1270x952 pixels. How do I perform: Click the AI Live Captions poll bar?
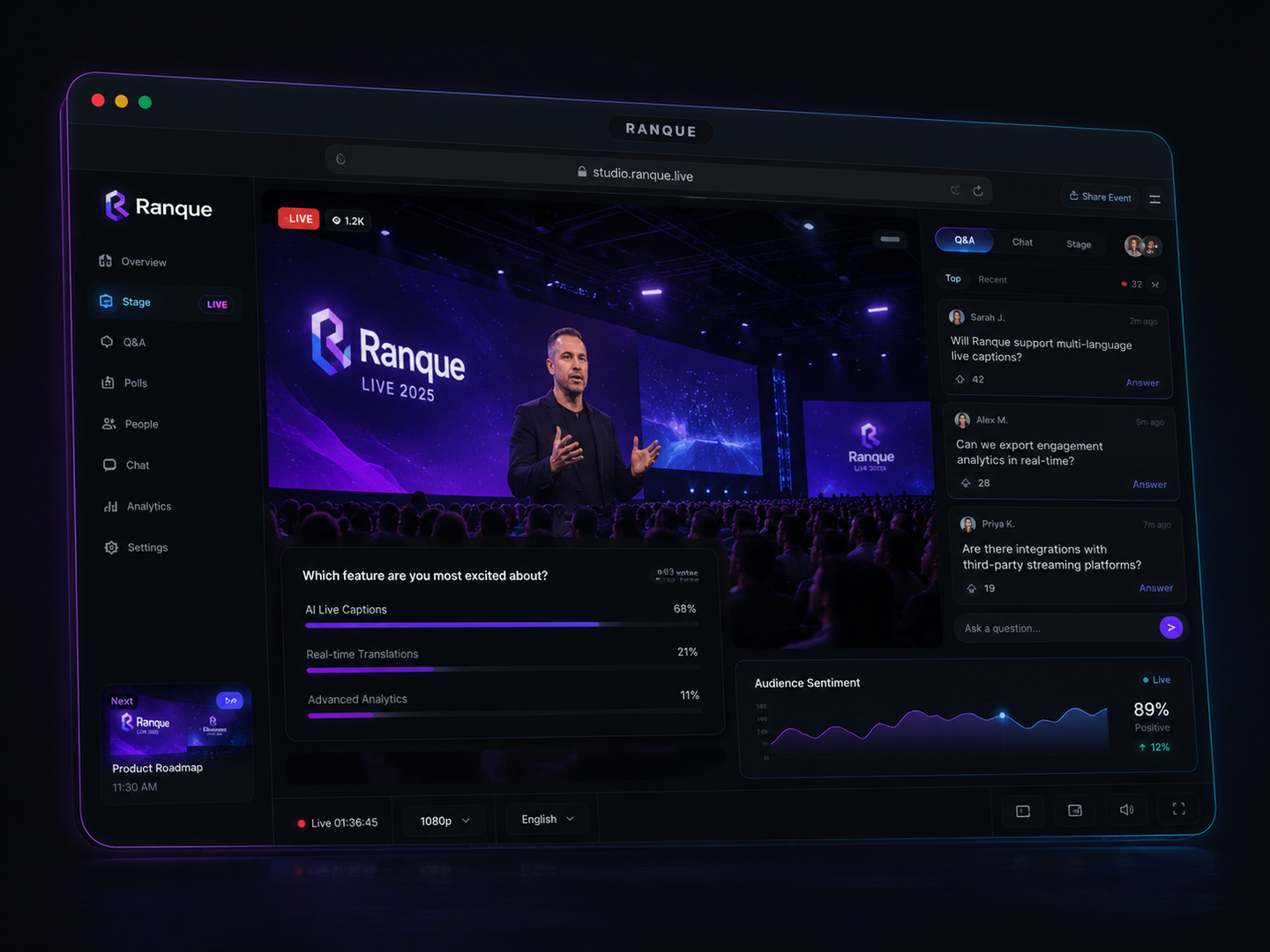click(x=502, y=624)
